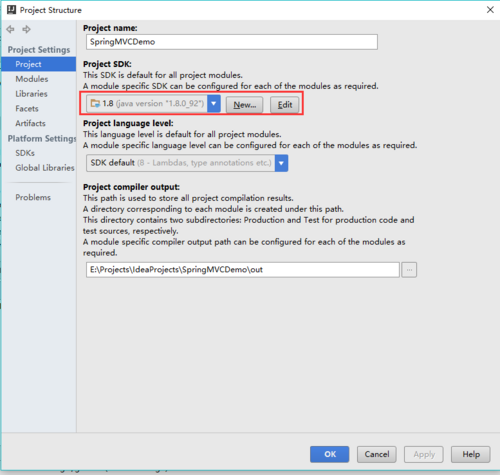Browse for compiler output directory

[409, 270]
